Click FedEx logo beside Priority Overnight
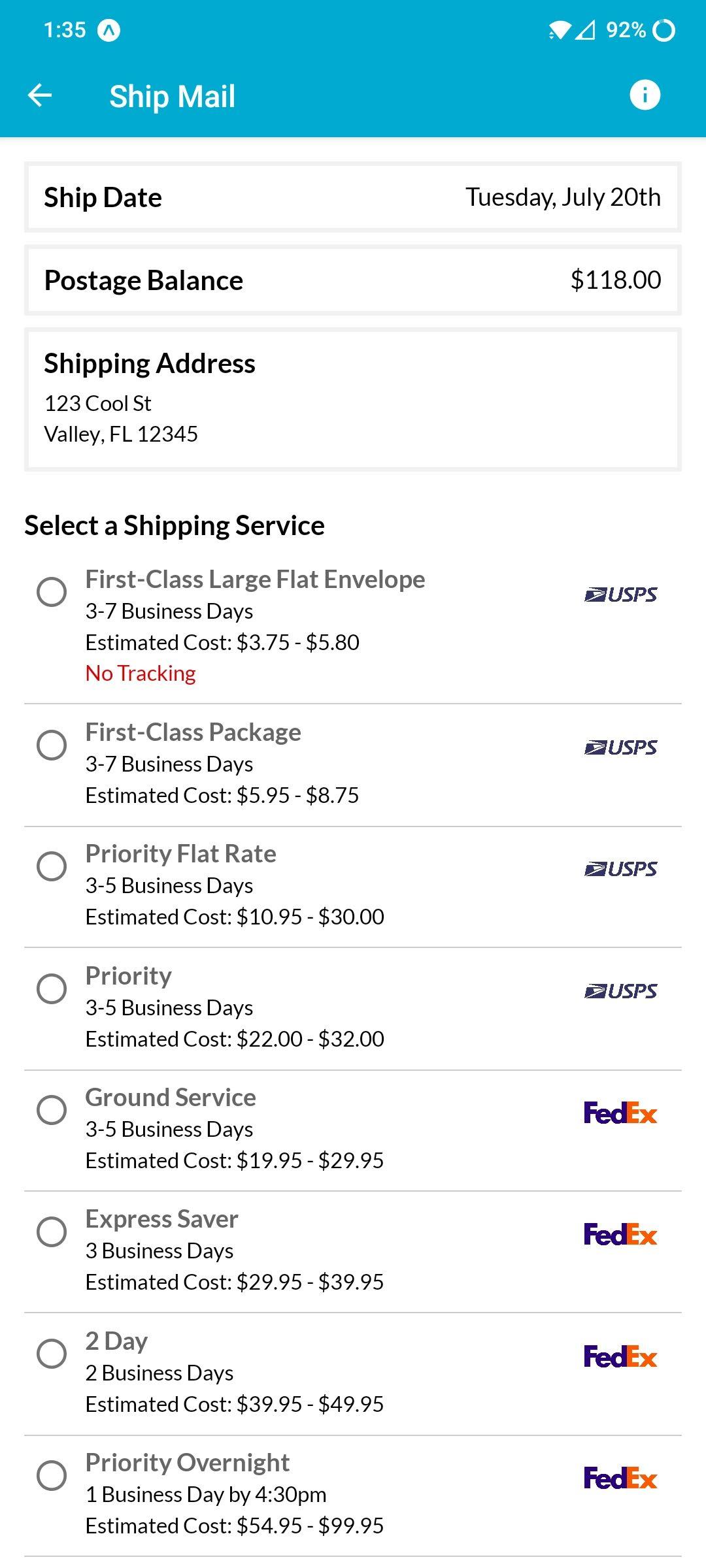706x1568 pixels. coord(620,1478)
